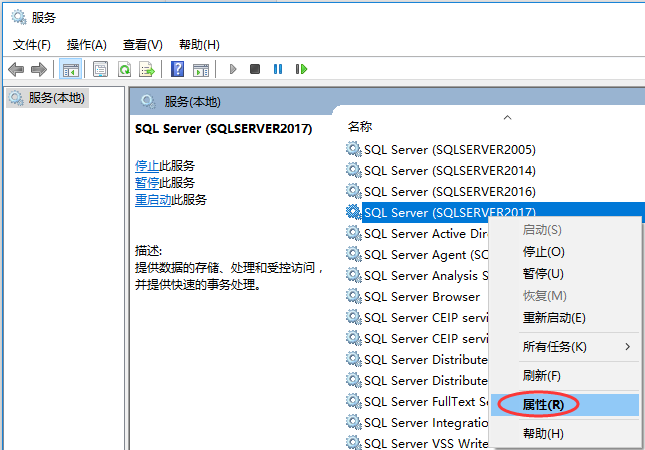Click the 服务(本地) header in details pane
645x450 pixels.
coord(192,102)
